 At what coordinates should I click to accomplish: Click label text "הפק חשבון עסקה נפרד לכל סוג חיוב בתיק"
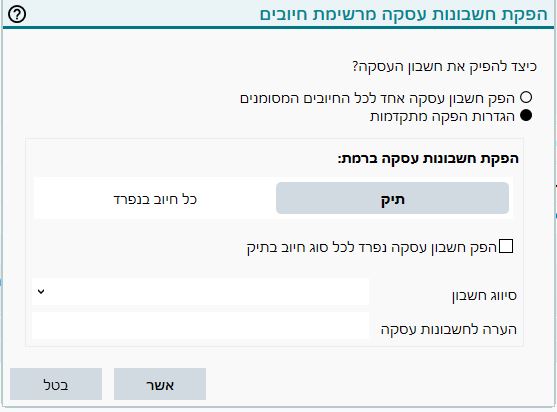(x=372, y=248)
